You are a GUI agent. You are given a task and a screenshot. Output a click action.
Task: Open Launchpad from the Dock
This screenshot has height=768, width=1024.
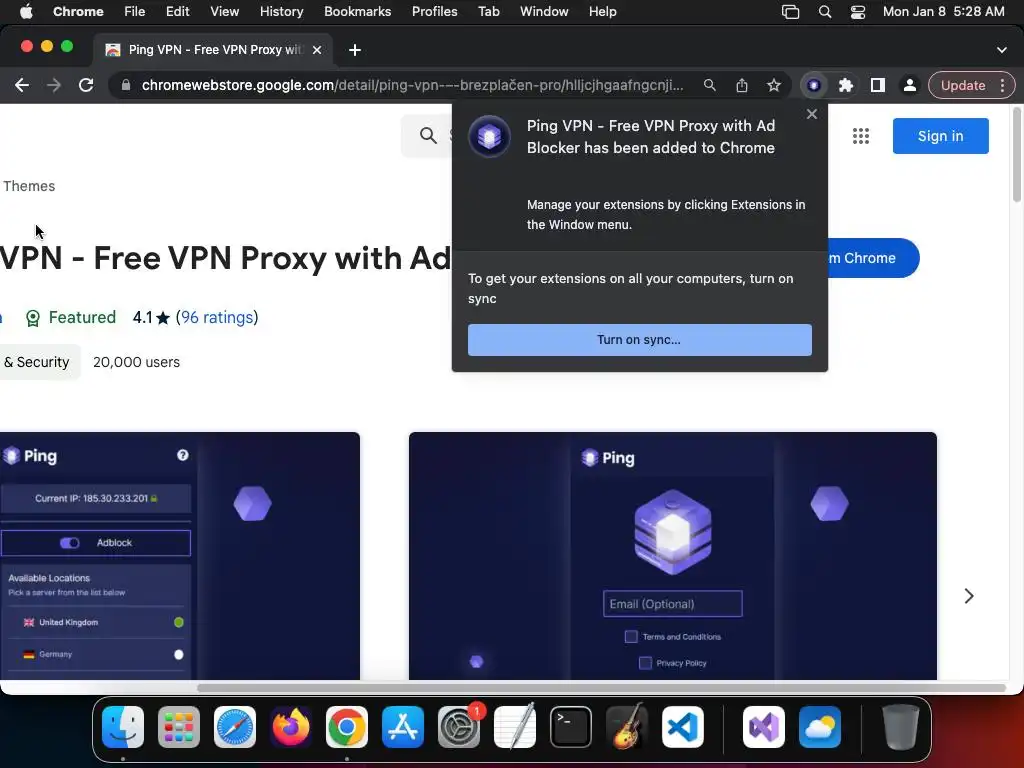pos(179,727)
